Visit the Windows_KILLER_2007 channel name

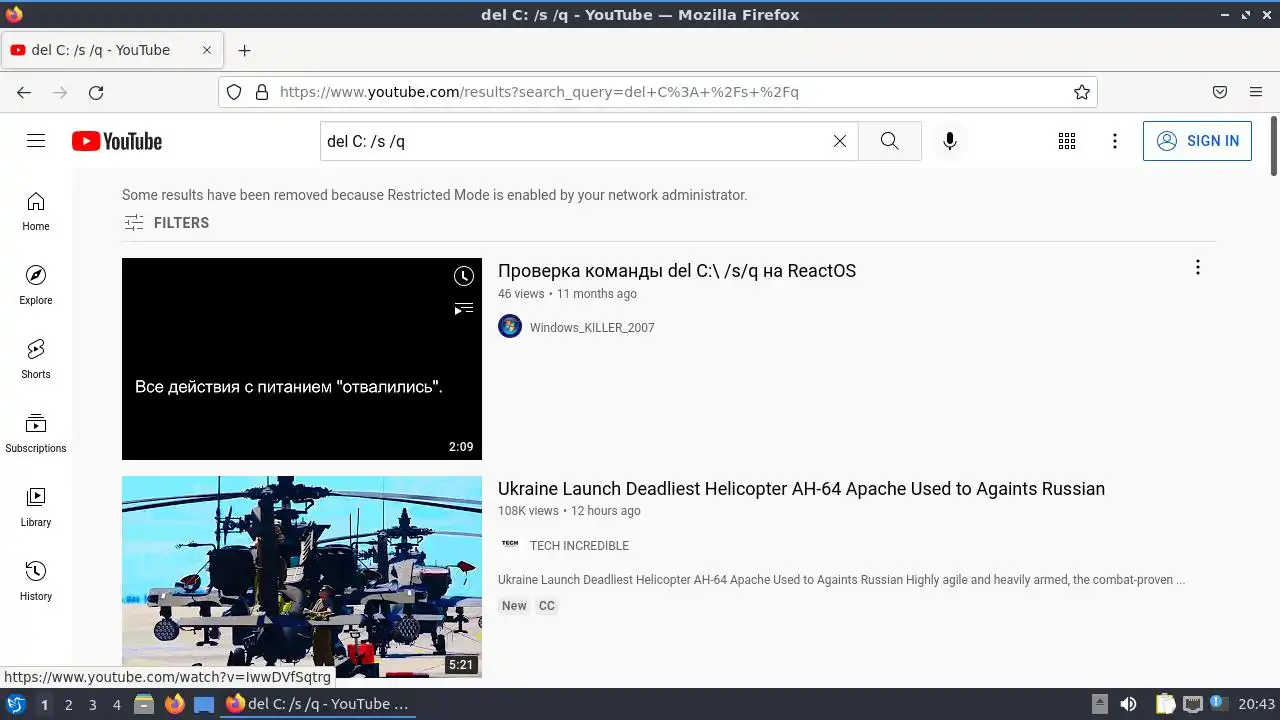[x=592, y=328]
